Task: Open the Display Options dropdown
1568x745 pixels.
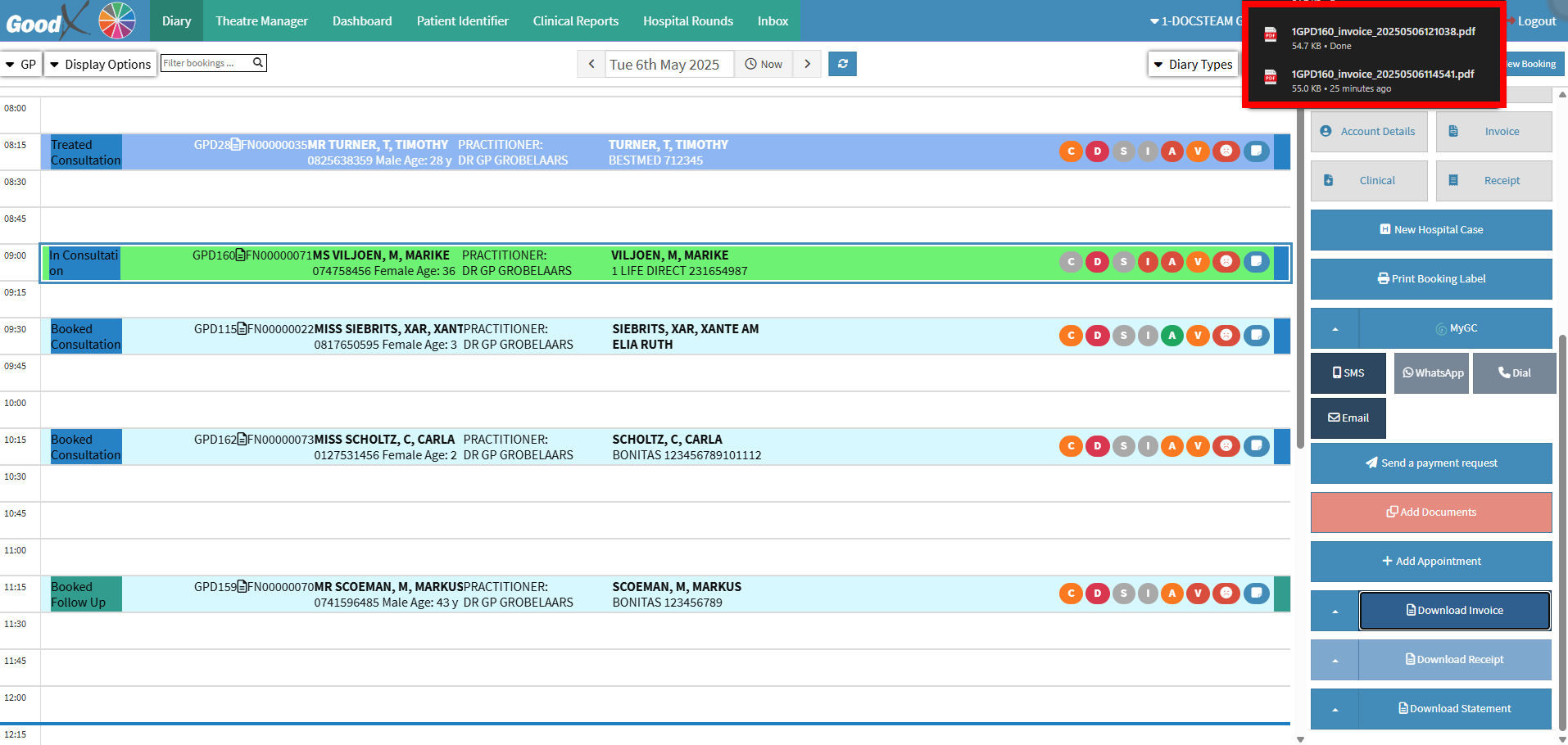Action: (x=100, y=64)
